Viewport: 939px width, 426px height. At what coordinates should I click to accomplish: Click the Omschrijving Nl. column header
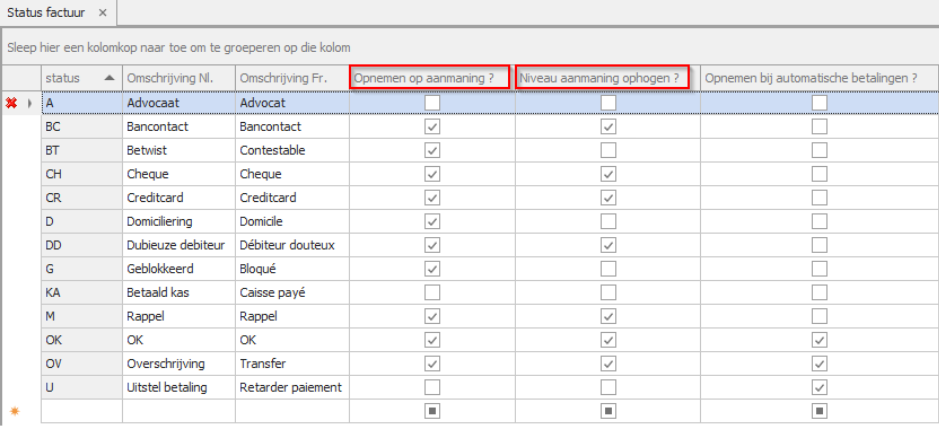[178, 78]
